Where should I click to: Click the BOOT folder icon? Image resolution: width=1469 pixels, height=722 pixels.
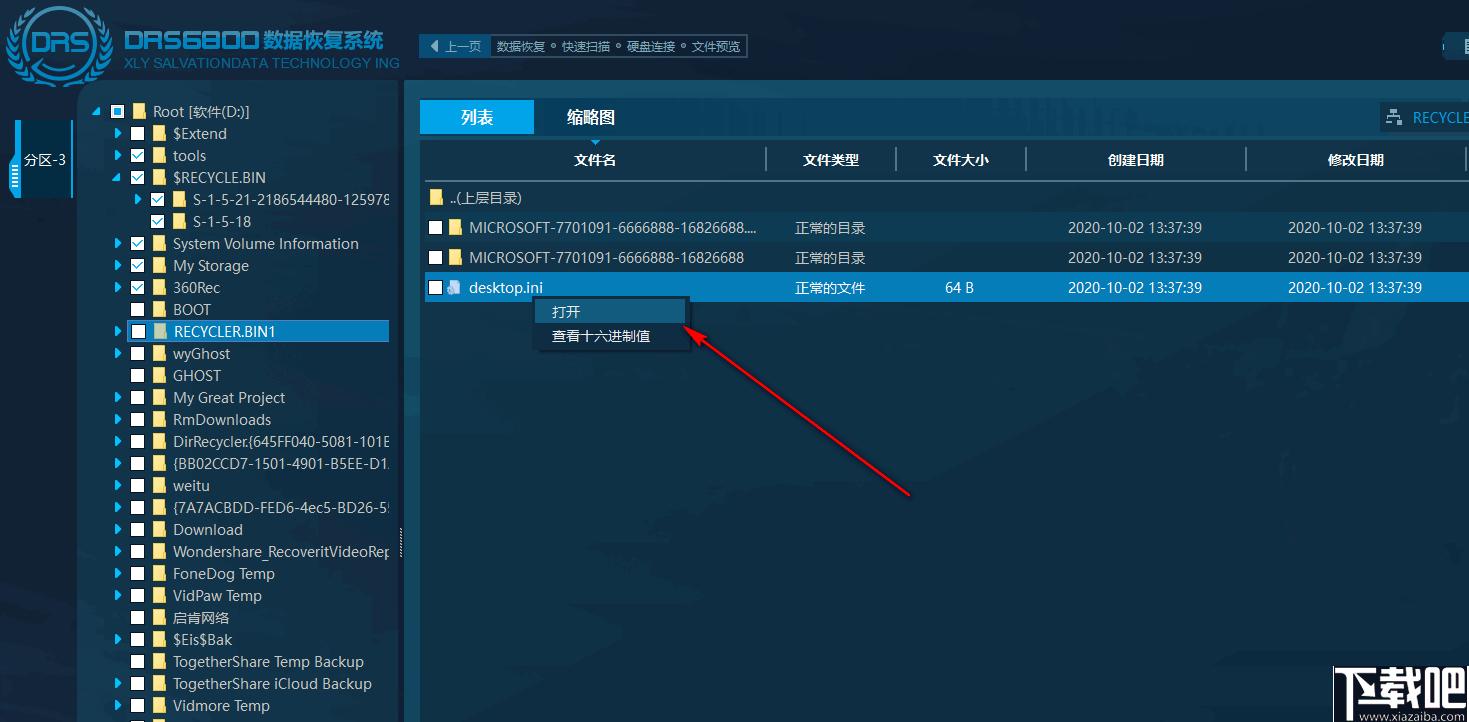[x=160, y=310]
